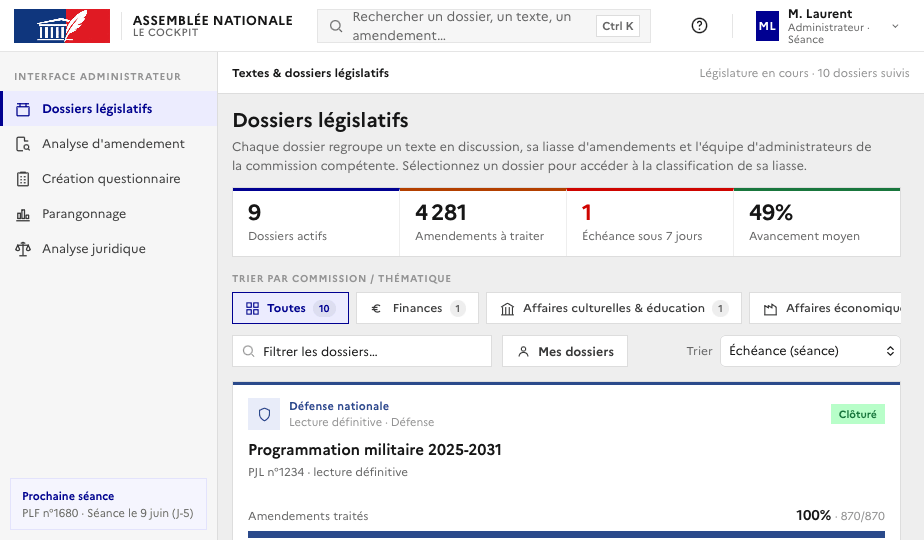Open the Défense nationale commission link
Screen dimensions: 924x540
tap(339, 406)
